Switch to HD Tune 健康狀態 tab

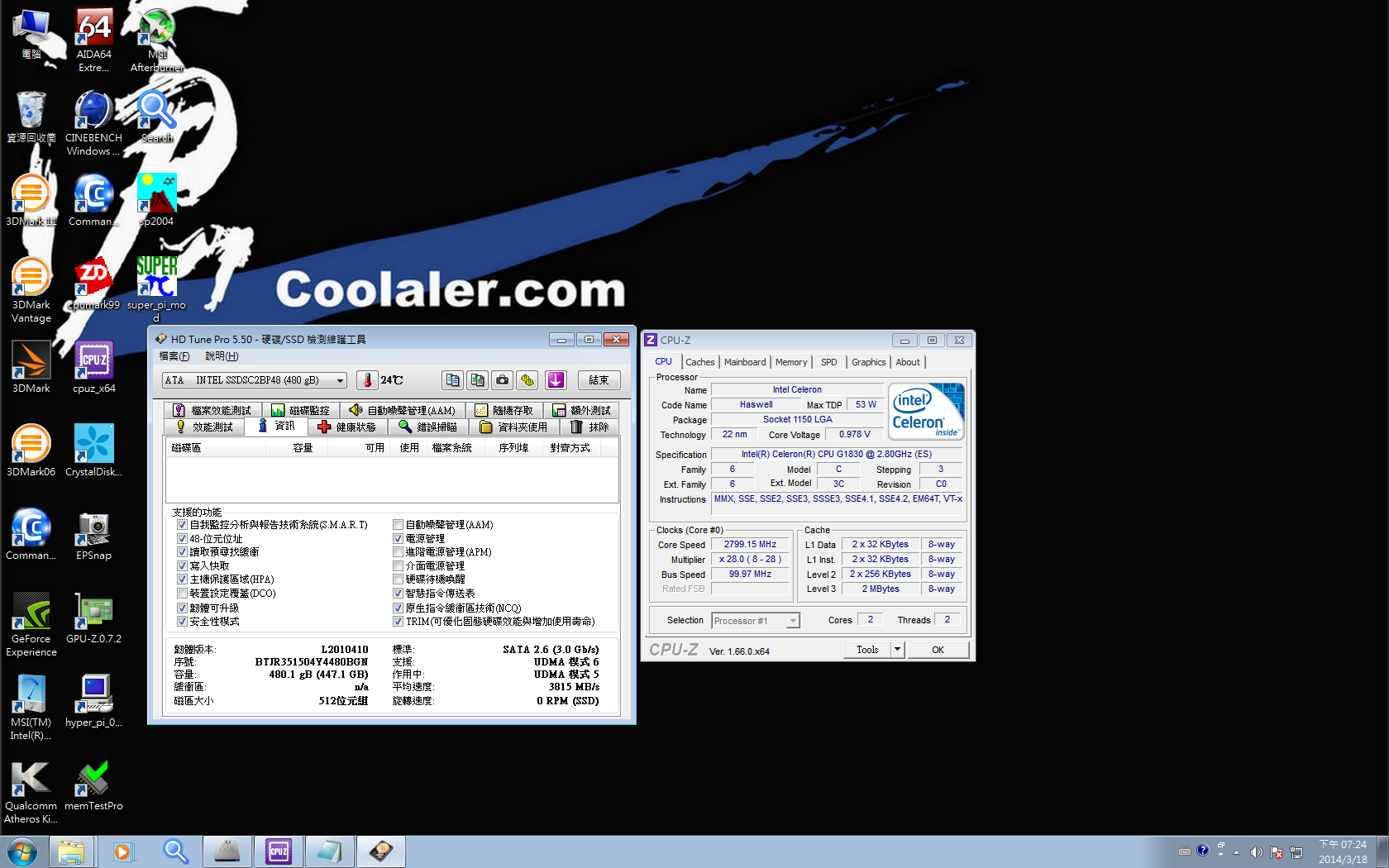(347, 427)
